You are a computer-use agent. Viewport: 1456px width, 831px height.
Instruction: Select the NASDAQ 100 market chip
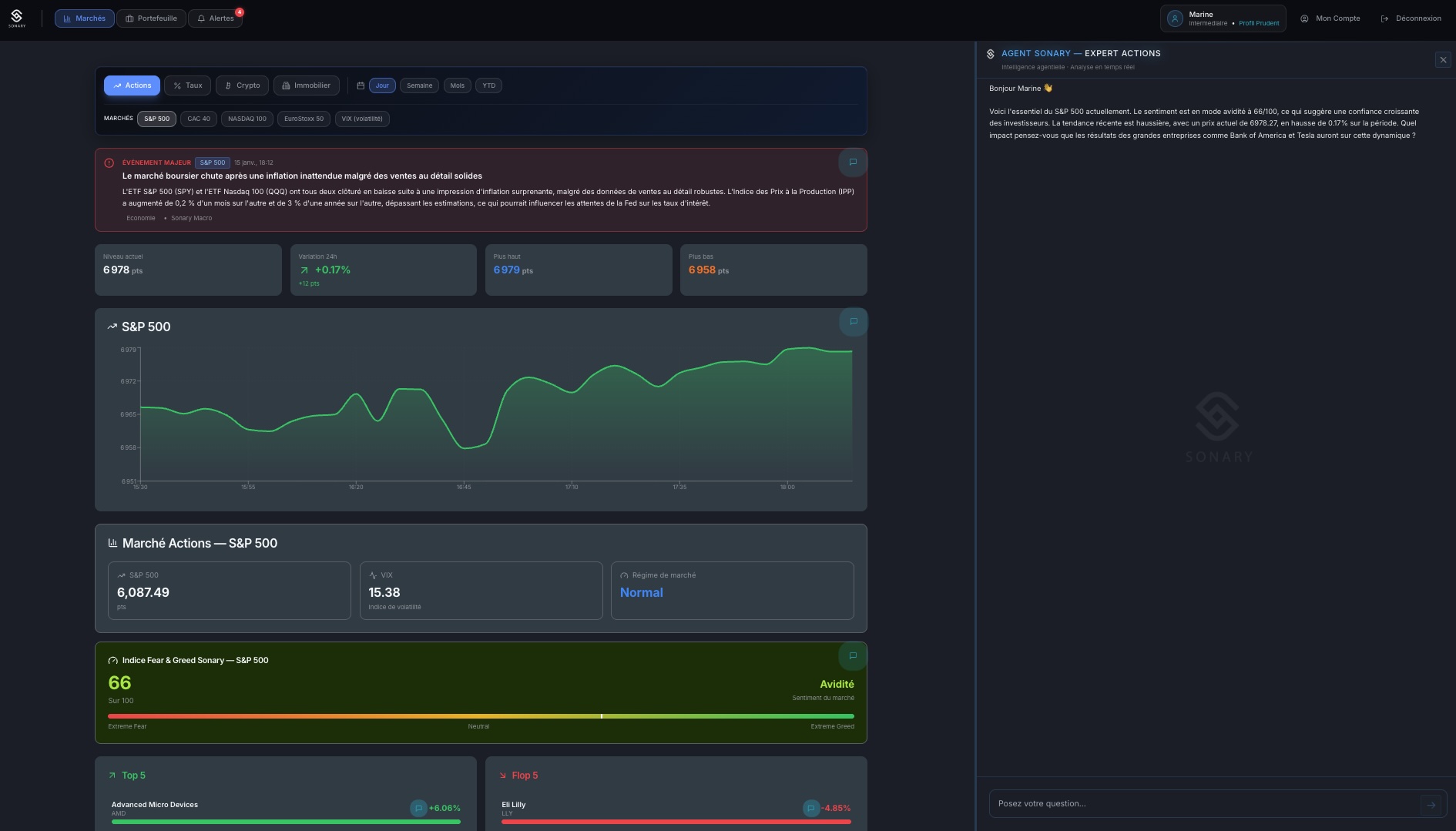(x=247, y=119)
